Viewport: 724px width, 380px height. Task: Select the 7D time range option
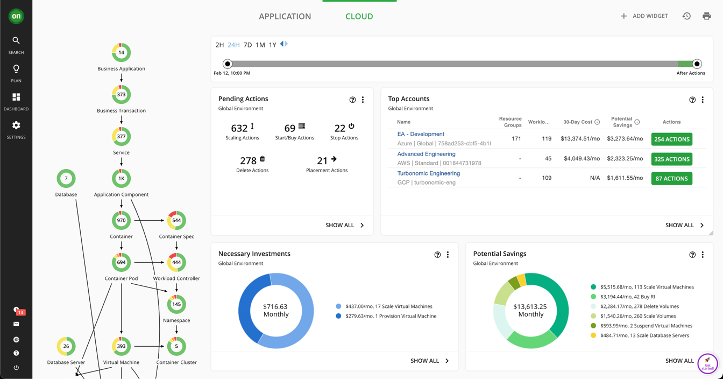(x=247, y=45)
